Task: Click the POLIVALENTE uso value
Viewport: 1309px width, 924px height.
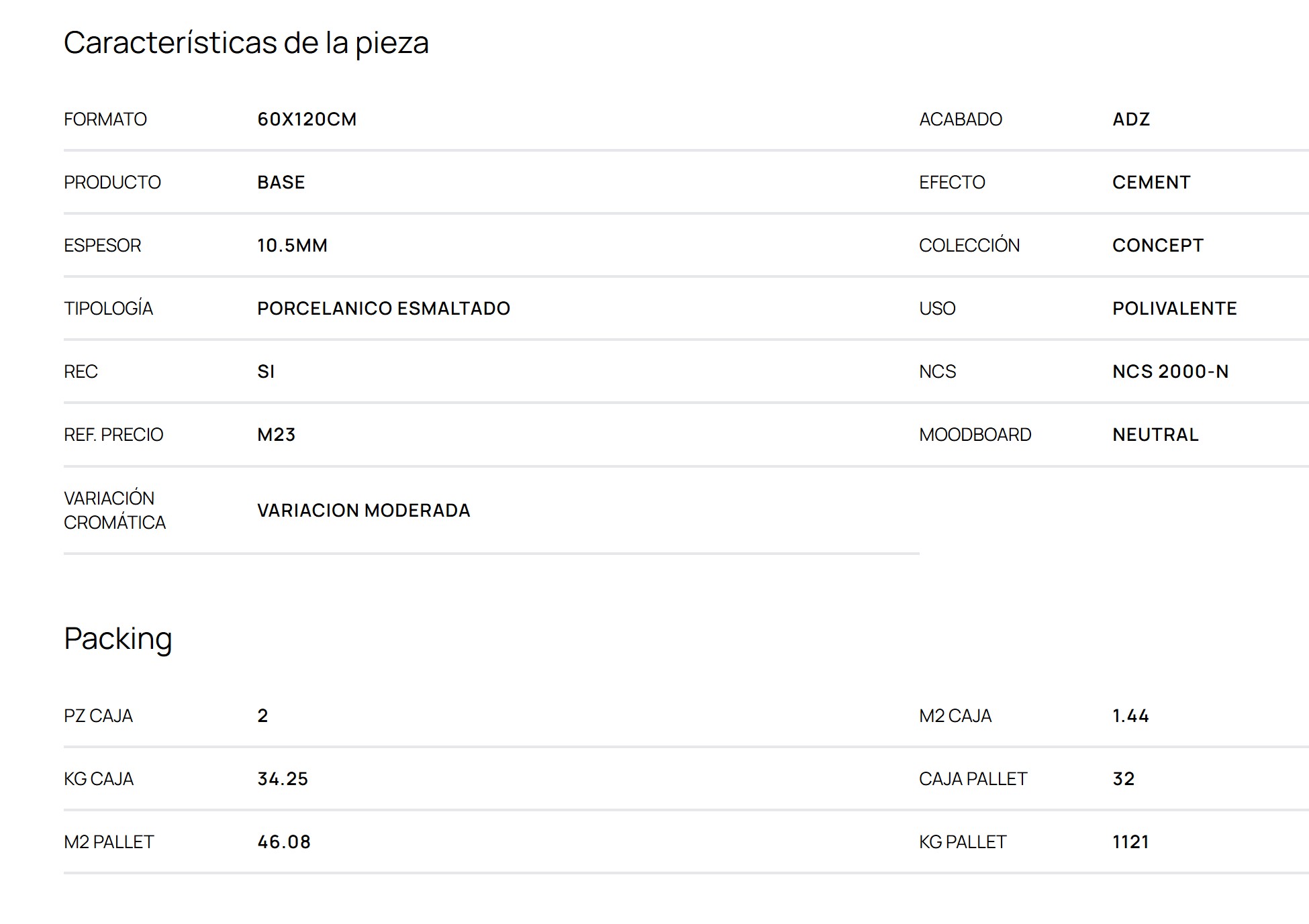Action: pyautogui.click(x=1174, y=309)
